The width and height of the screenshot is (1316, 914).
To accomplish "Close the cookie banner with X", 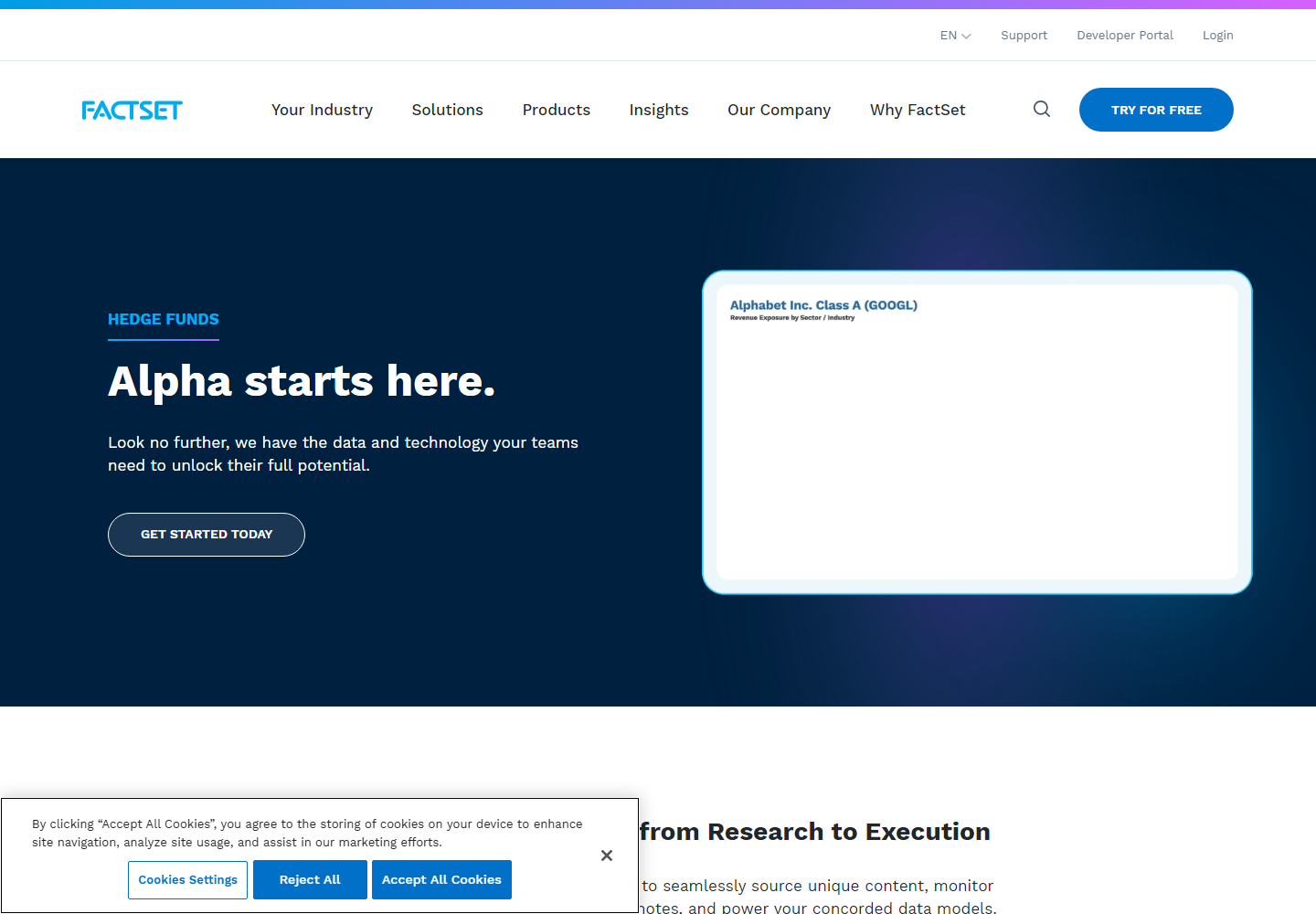I will [x=607, y=856].
